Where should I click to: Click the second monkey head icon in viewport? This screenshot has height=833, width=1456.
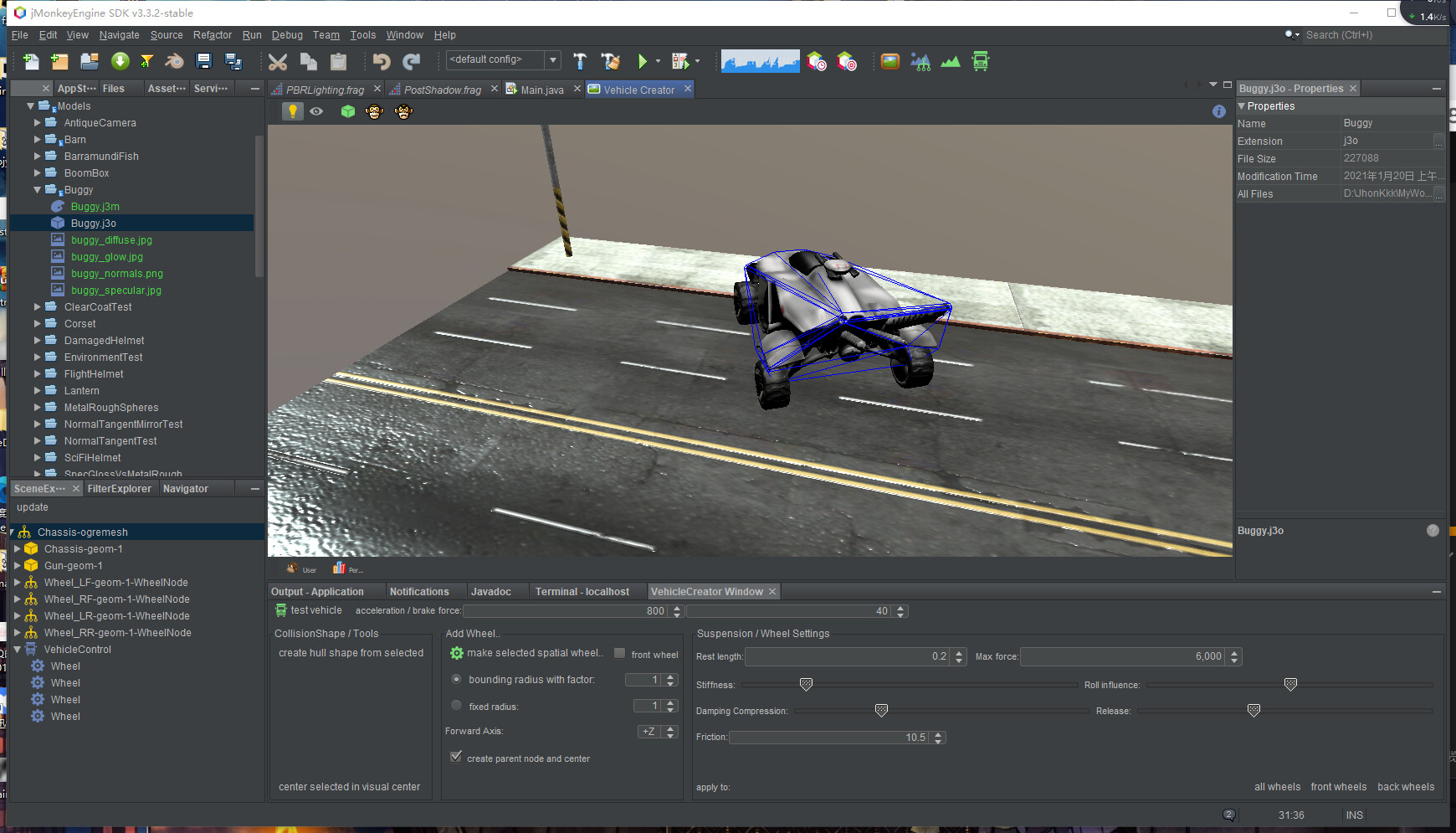(x=403, y=111)
